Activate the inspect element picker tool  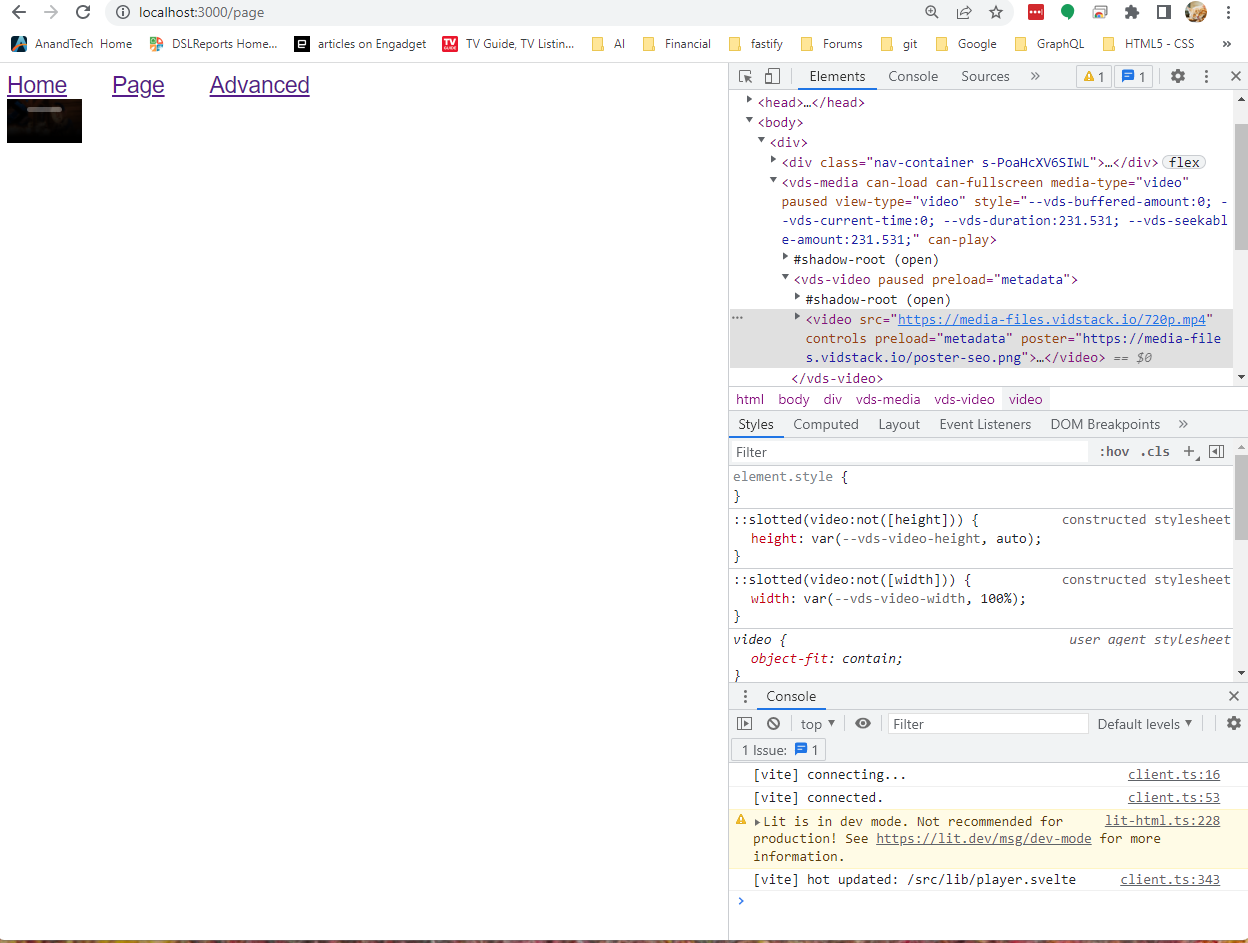click(743, 76)
